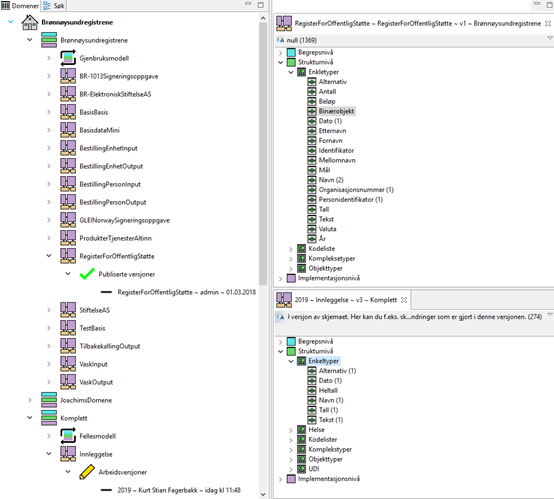Screen dimensions: 554x499
Task: Click the BestillingEnhetInput model icon
Action: coord(68,148)
